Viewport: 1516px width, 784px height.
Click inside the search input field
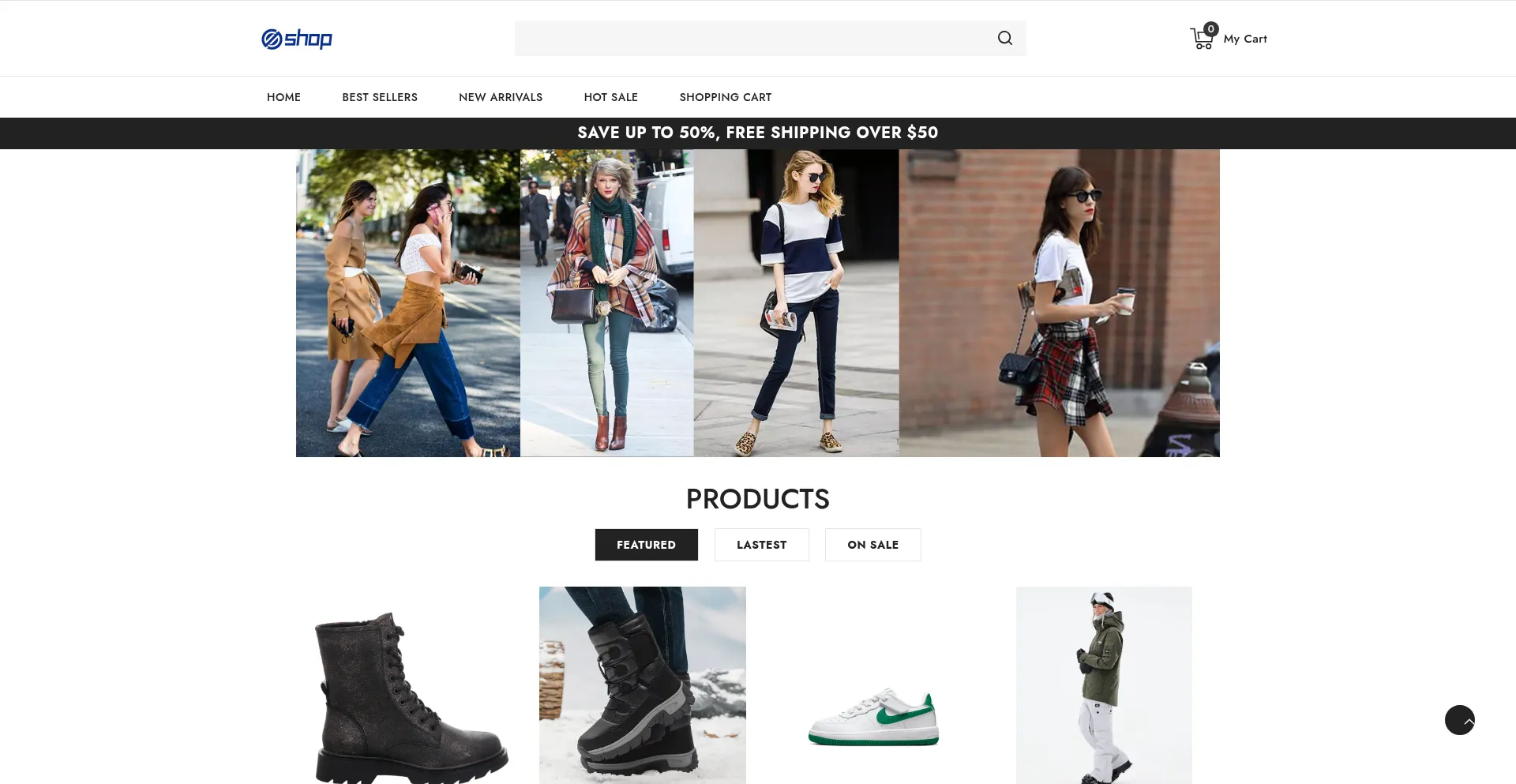[x=750, y=38]
